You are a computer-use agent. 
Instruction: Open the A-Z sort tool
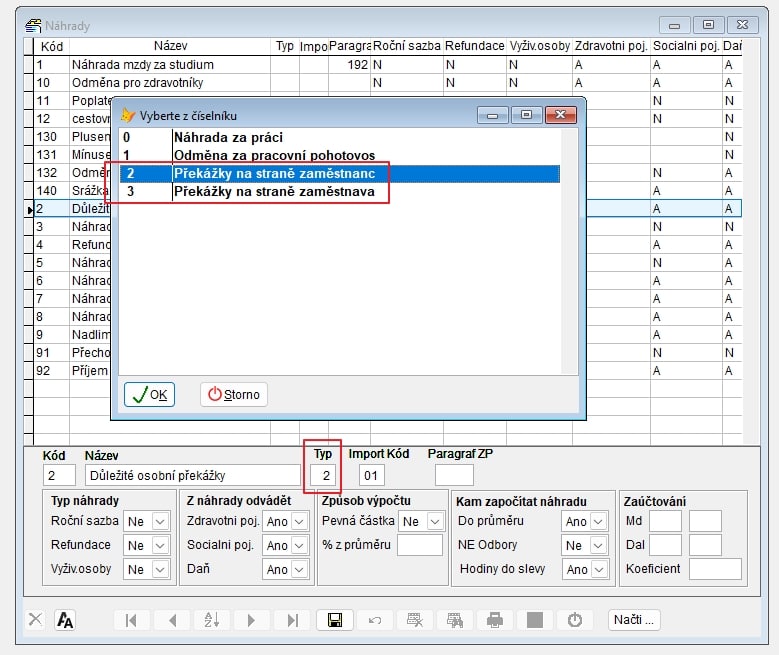[212, 620]
